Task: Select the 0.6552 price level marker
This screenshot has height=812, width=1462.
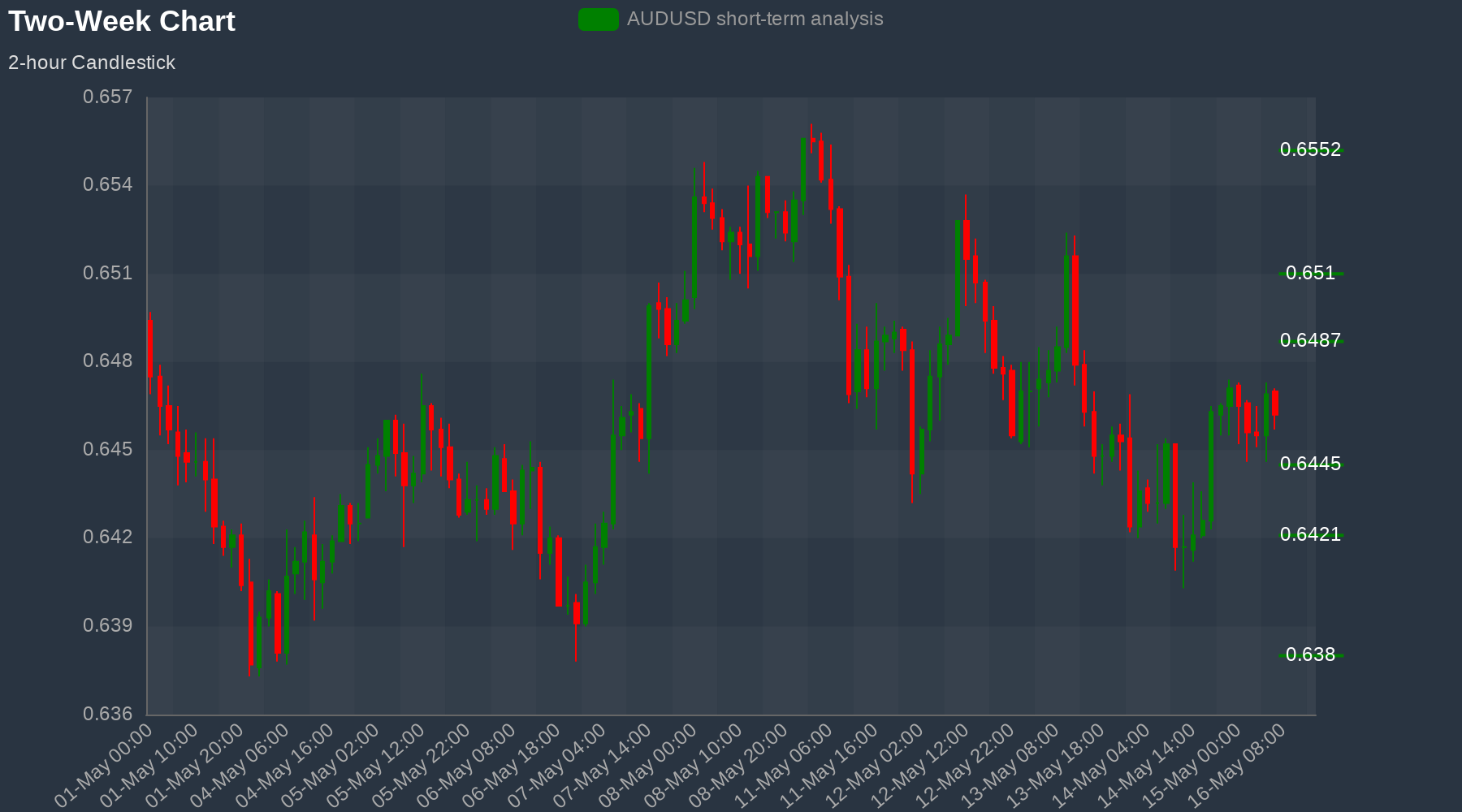Action: pos(1310,149)
